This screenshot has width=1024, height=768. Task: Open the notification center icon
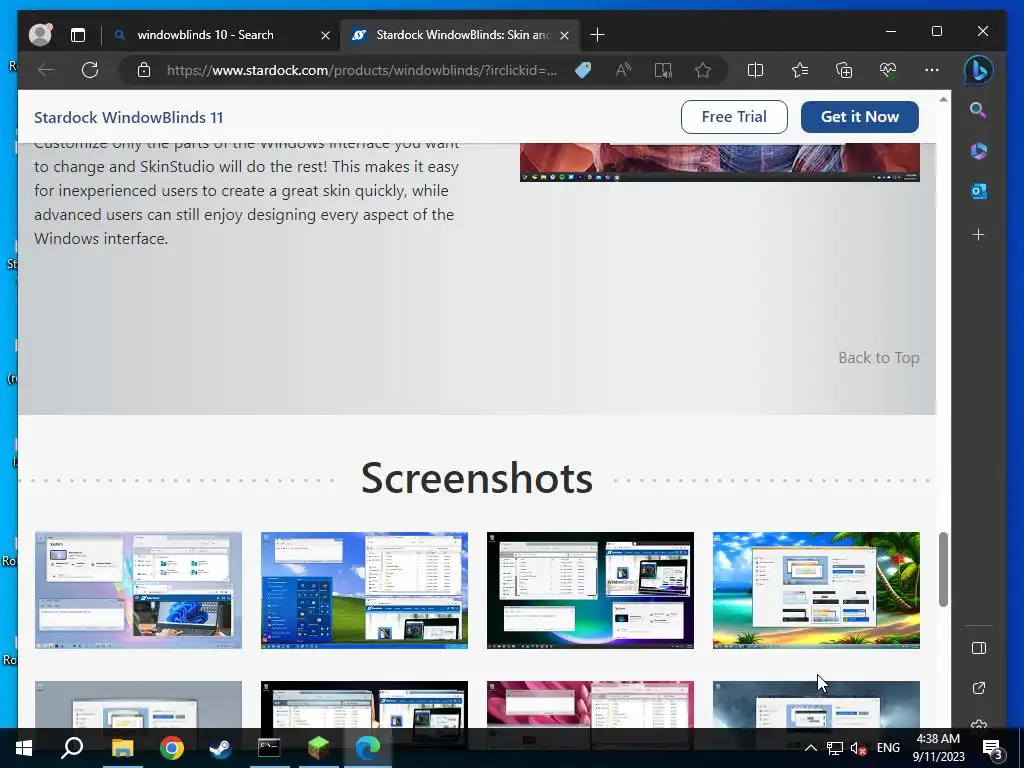tap(992, 749)
